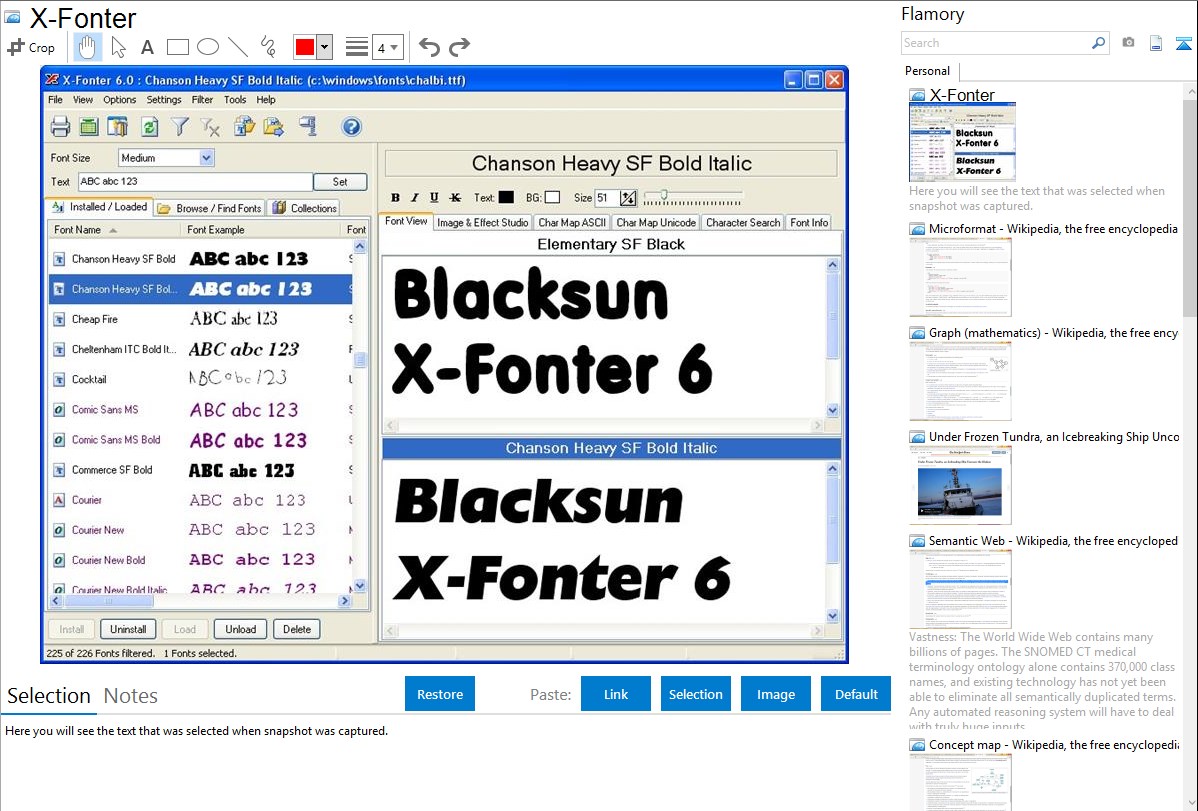This screenshot has width=1198, height=811.
Task: Click the white BG color swatch
Action: (x=552, y=197)
